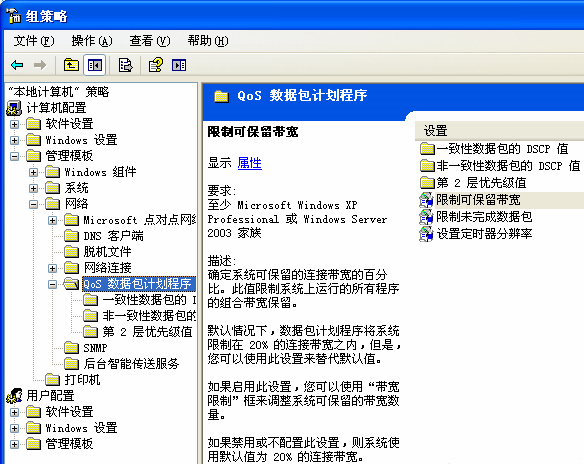The width and height of the screenshot is (584, 464).
Task: Select 计算机配置 label in the tree
Action: pyautogui.click(x=56, y=108)
